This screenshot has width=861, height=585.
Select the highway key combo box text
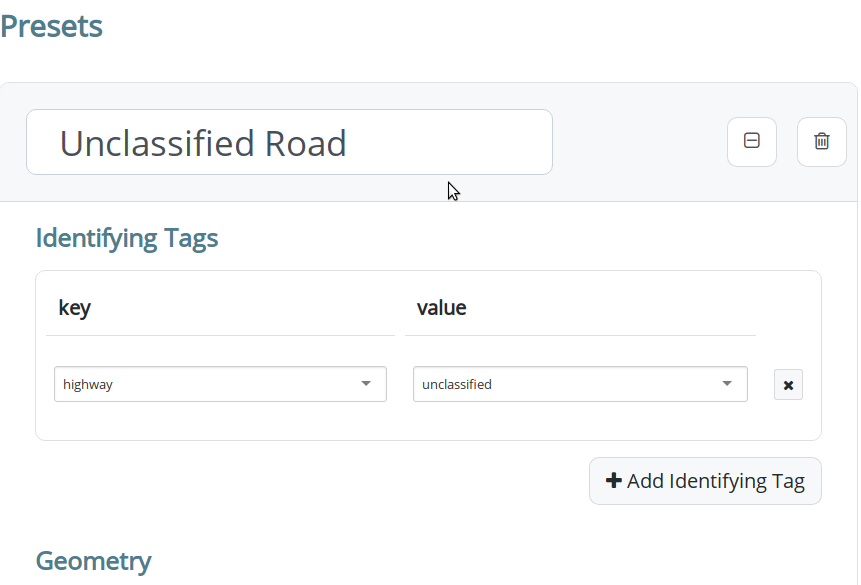[88, 384]
